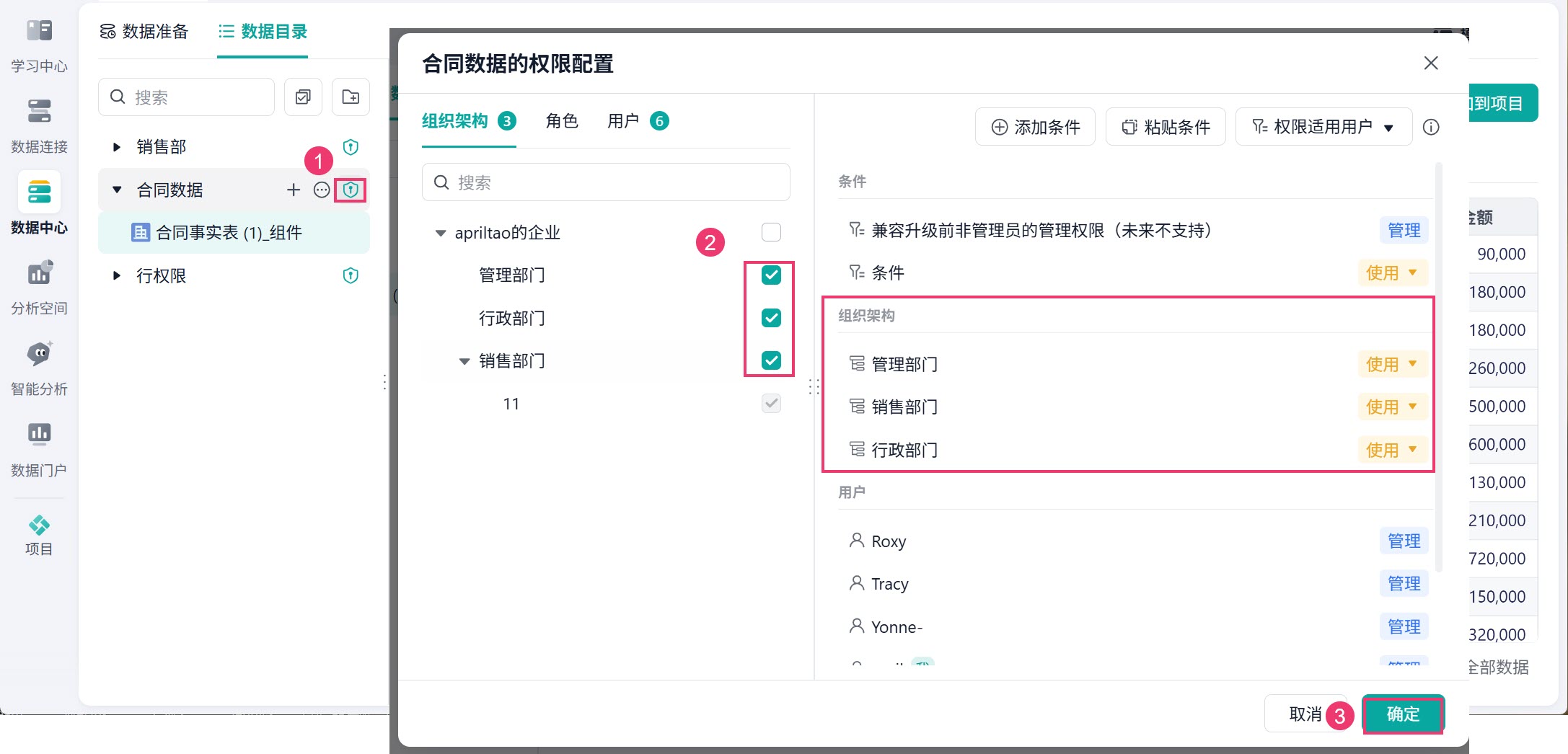Image resolution: width=1568 pixels, height=754 pixels.
Task: Open the 使用 dropdown for 管理部门
Action: (1391, 364)
